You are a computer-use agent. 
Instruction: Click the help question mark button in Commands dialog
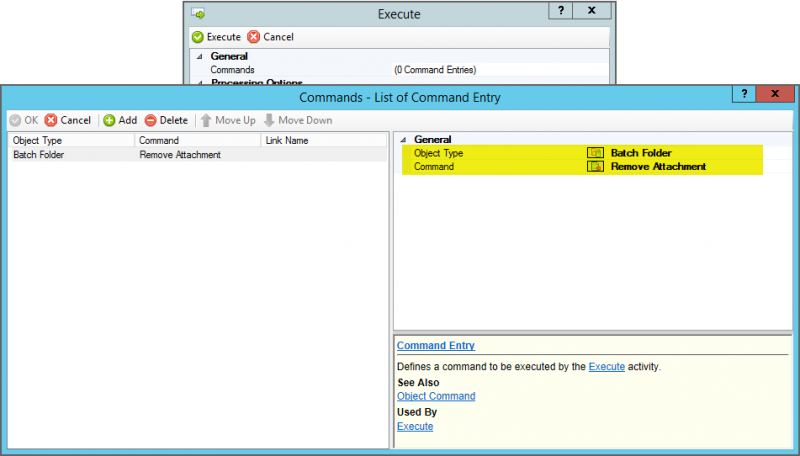(744, 94)
